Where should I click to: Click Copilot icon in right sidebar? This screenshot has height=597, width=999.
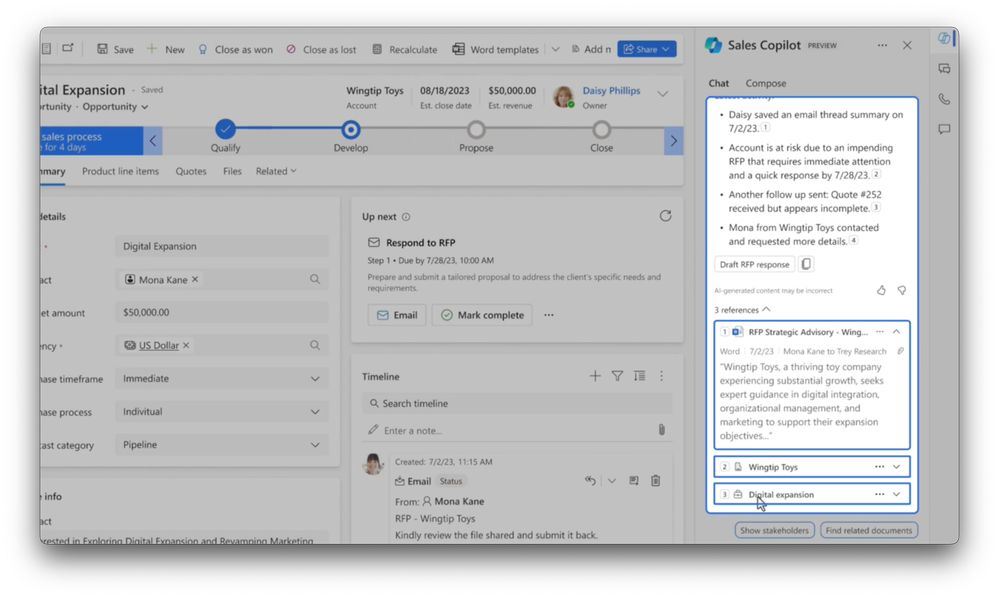944,38
